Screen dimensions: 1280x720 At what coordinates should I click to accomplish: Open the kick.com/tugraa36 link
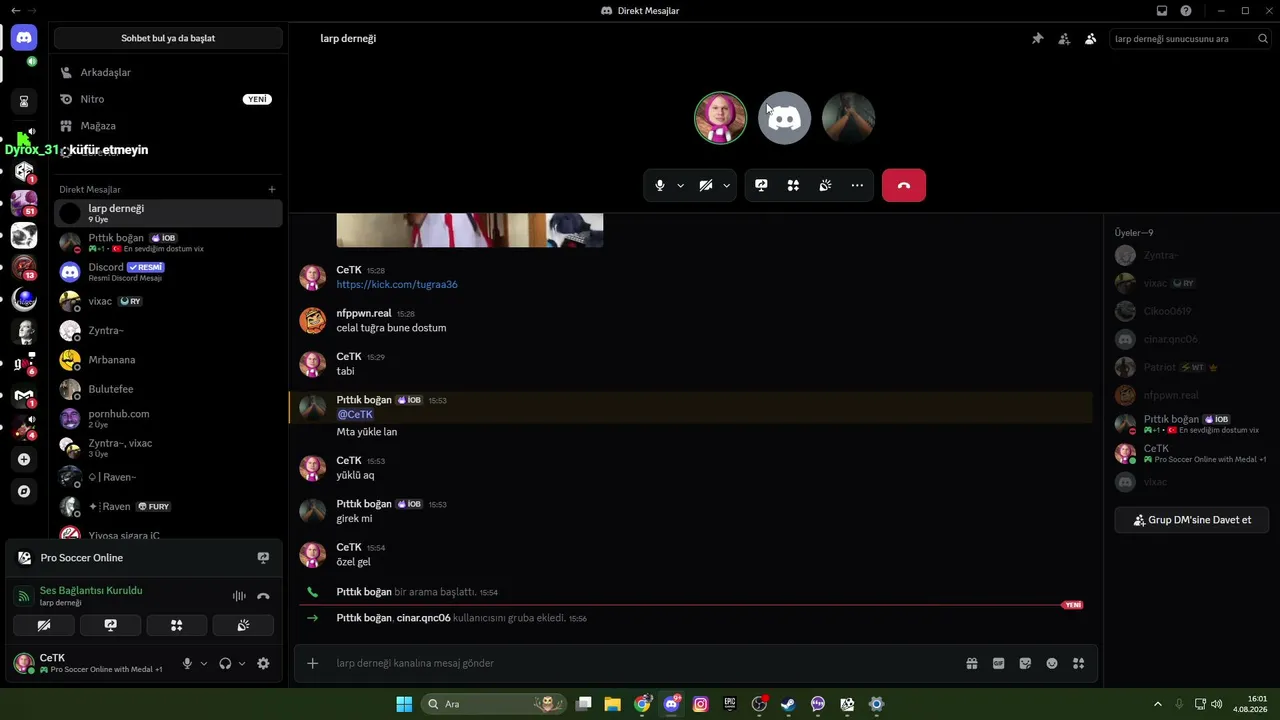[x=397, y=284]
